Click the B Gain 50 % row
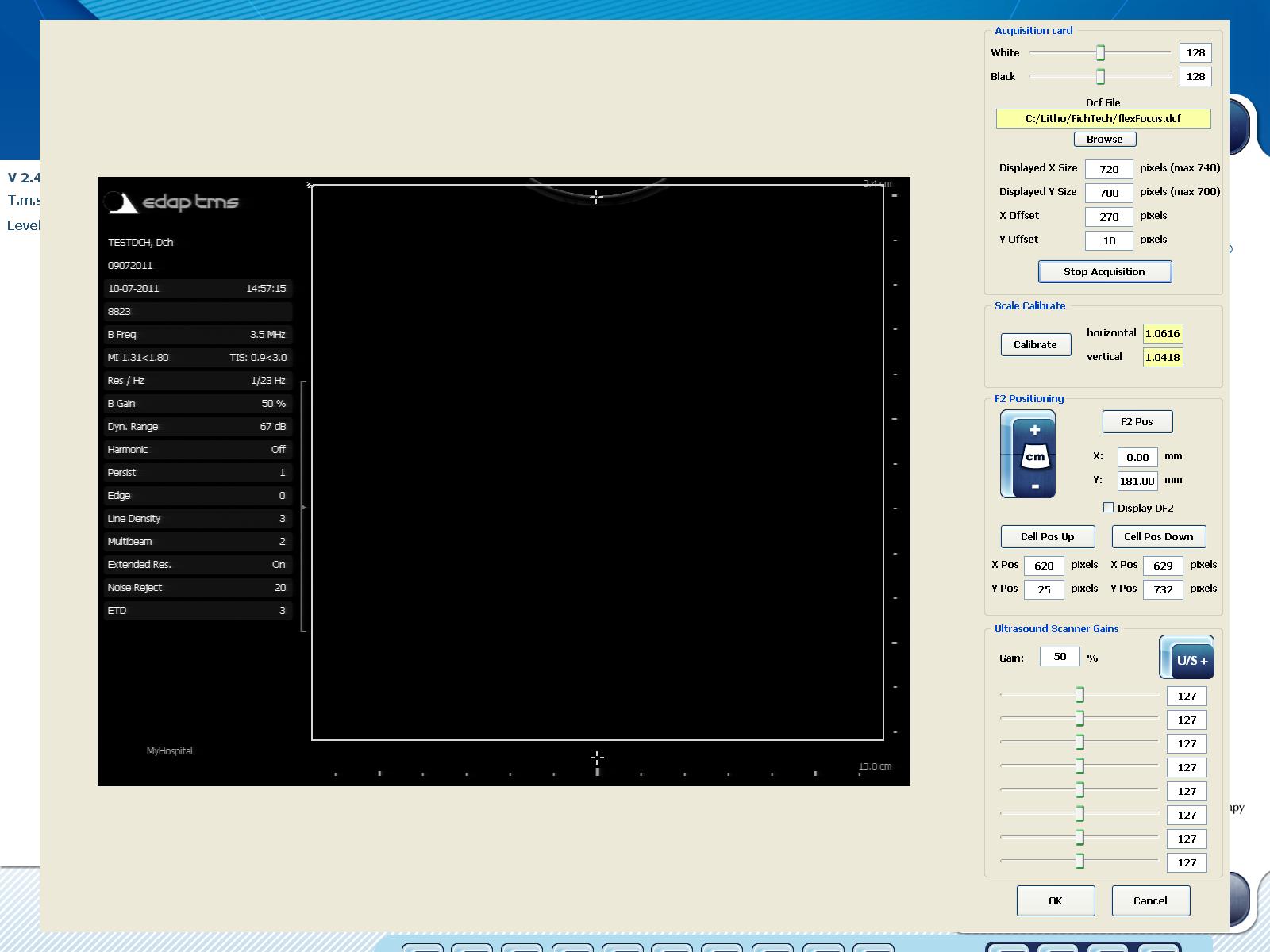 pyautogui.click(x=197, y=403)
